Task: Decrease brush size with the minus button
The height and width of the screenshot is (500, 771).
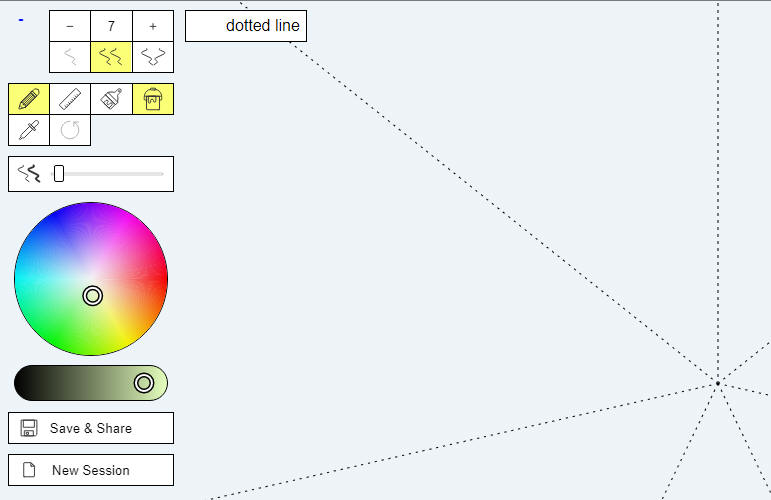Action: tap(70, 26)
